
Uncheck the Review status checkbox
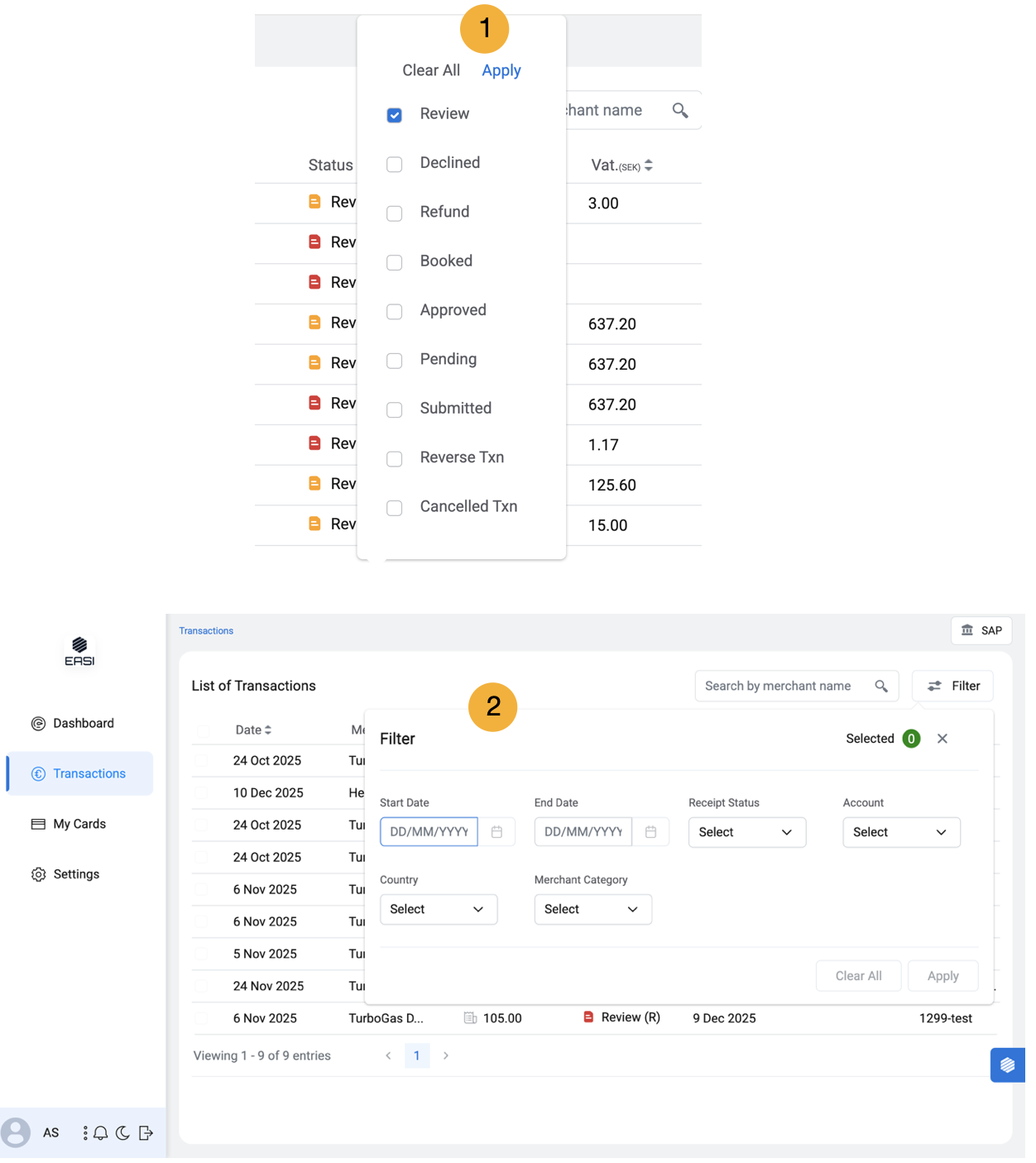tap(395, 115)
